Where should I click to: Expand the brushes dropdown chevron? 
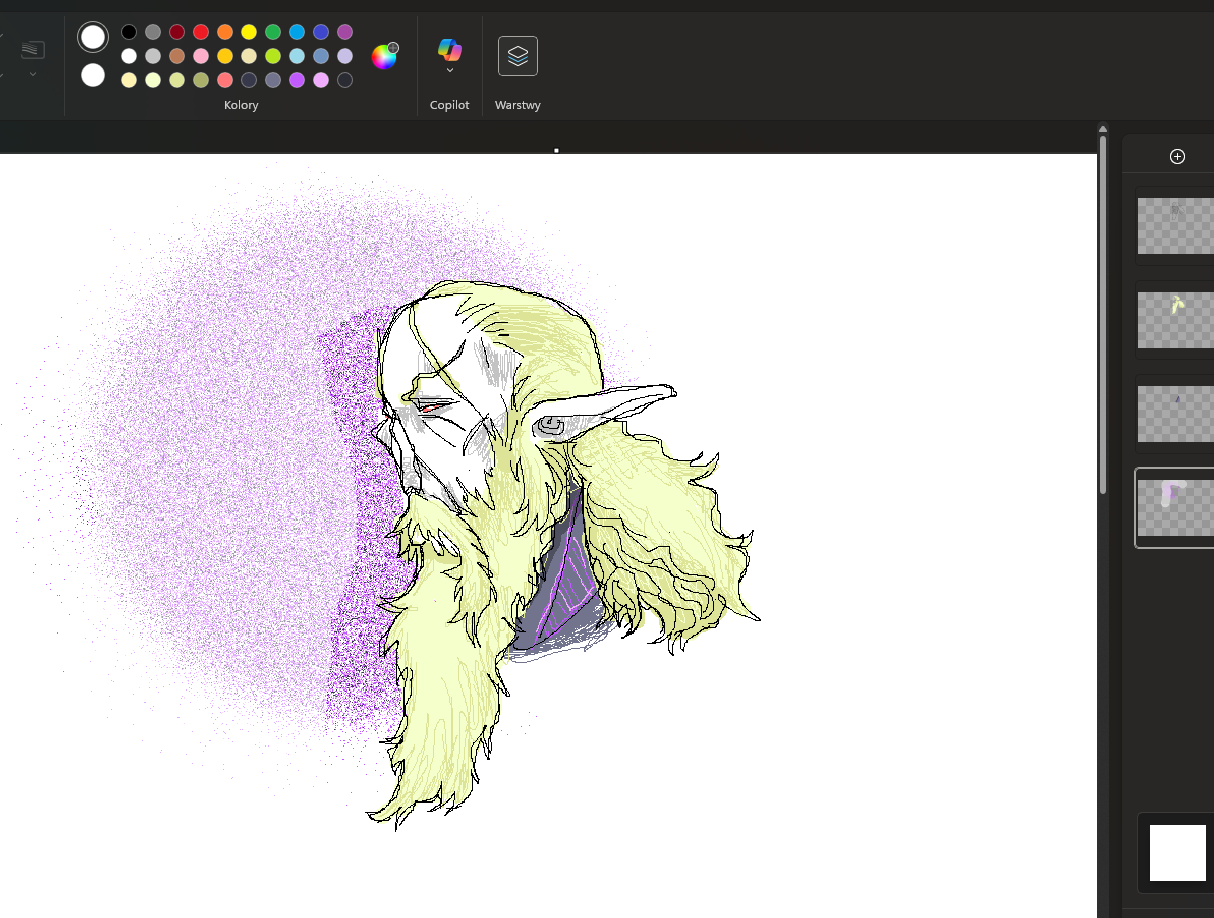[33, 74]
